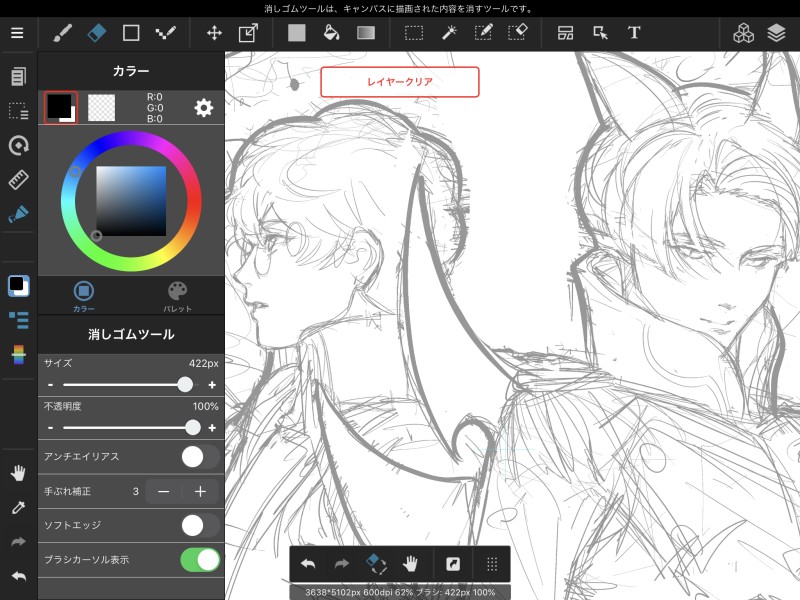Click inside the saturation-brightness color square
The height and width of the screenshot is (600, 800).
coord(131,201)
